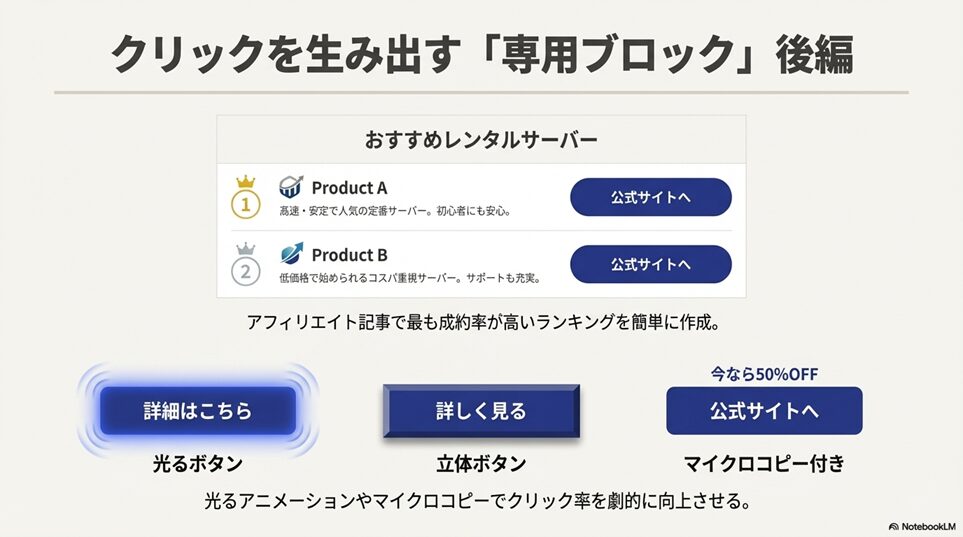
Task: Click the slide title クリックを生み出す「専用ブロック」後編
Action: click(481, 54)
